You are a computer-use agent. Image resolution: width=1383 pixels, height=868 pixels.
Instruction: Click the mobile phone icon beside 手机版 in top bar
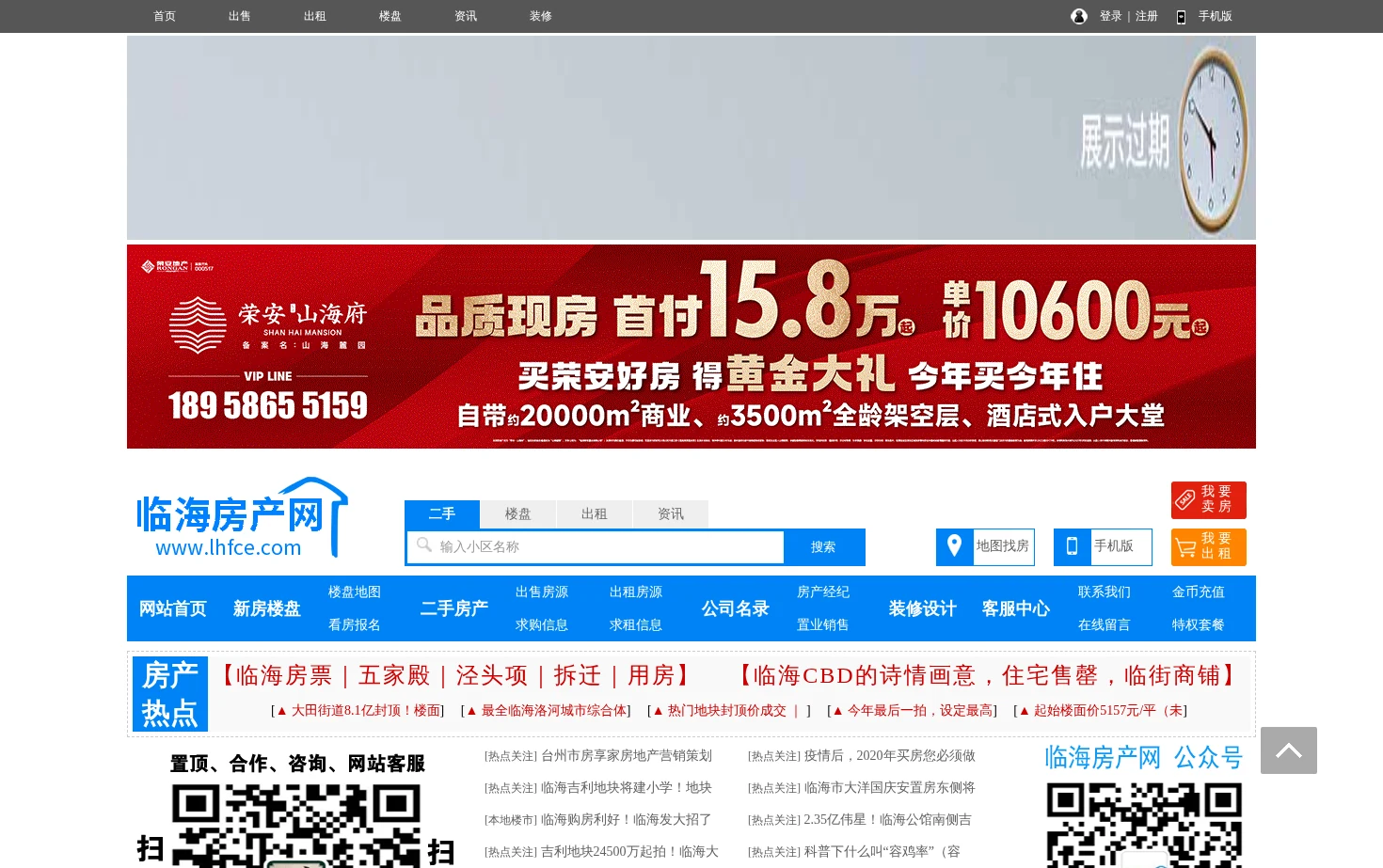[1181, 17]
